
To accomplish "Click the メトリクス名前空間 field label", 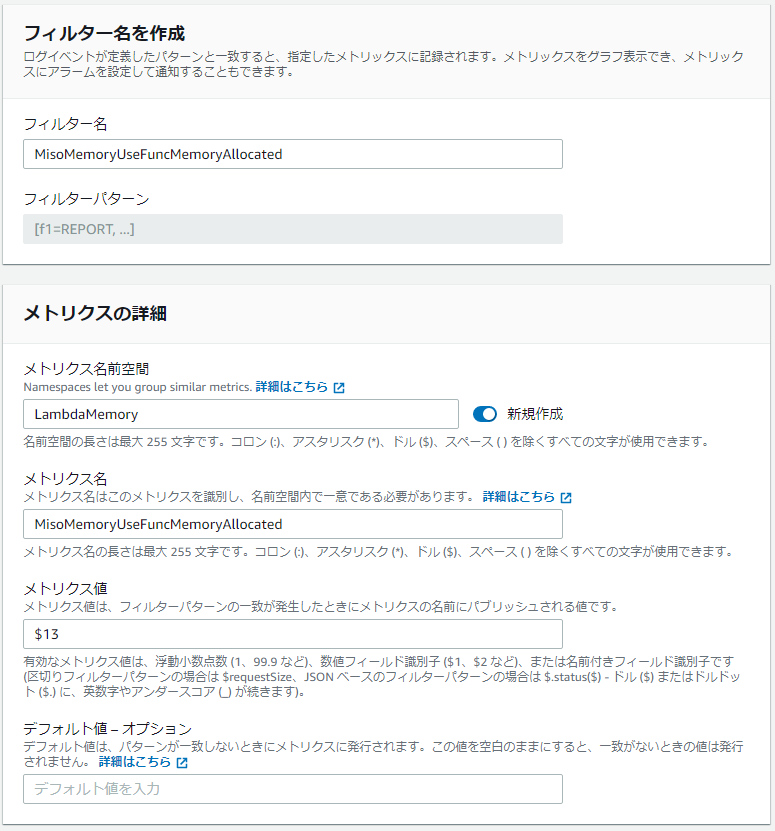I will (86, 369).
